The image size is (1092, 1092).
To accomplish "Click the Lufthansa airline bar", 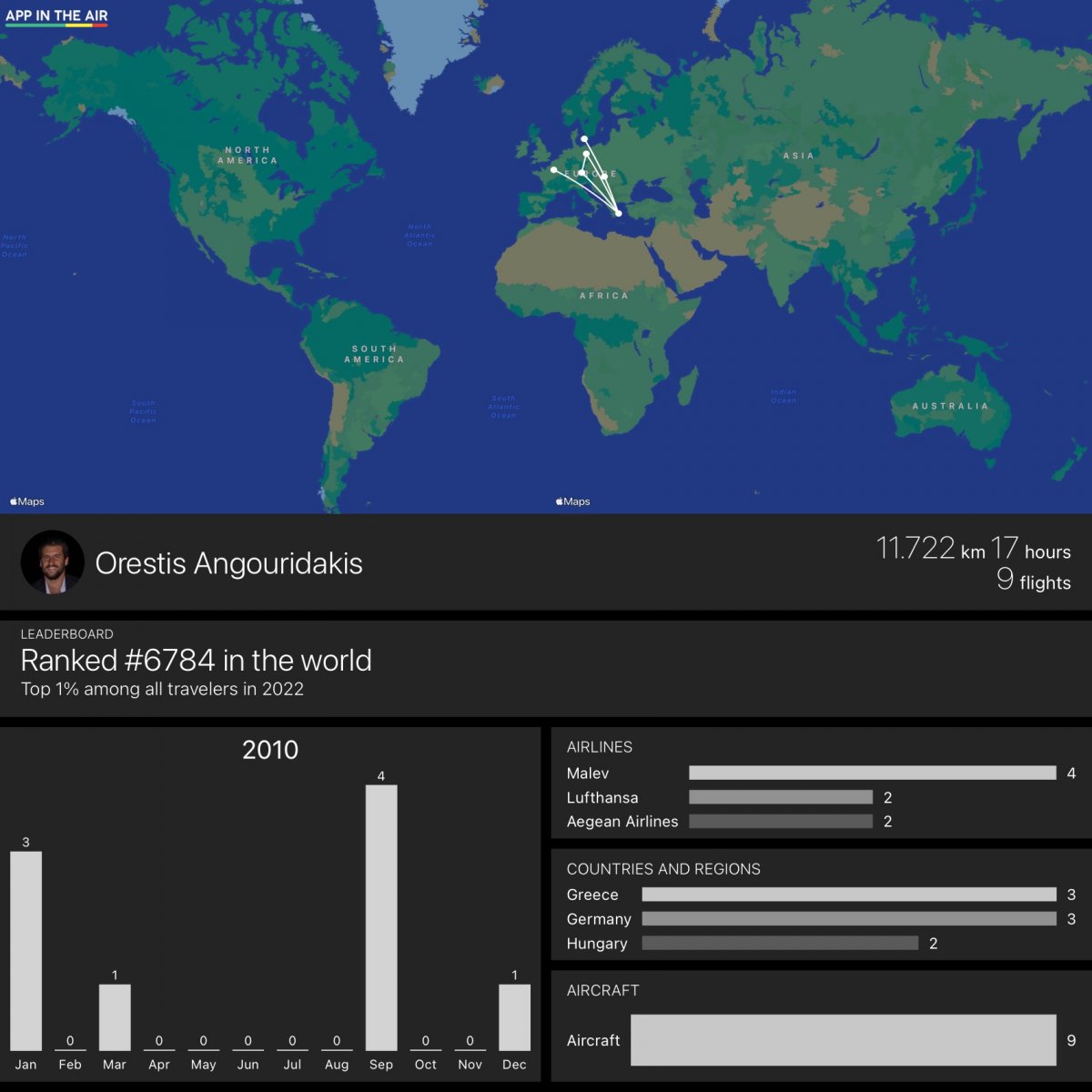I will [781, 797].
